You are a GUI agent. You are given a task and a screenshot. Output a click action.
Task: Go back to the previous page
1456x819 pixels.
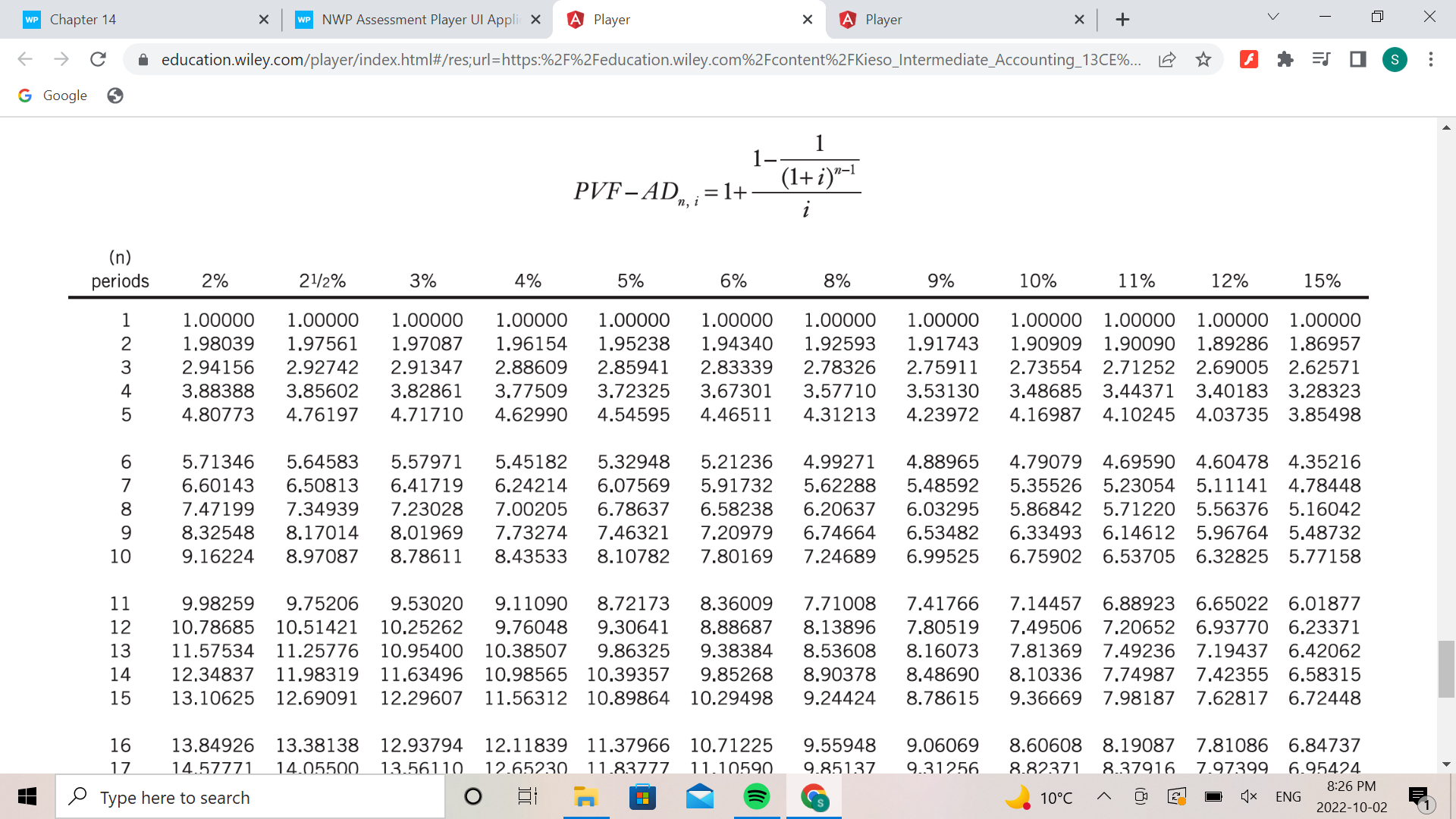[x=25, y=59]
